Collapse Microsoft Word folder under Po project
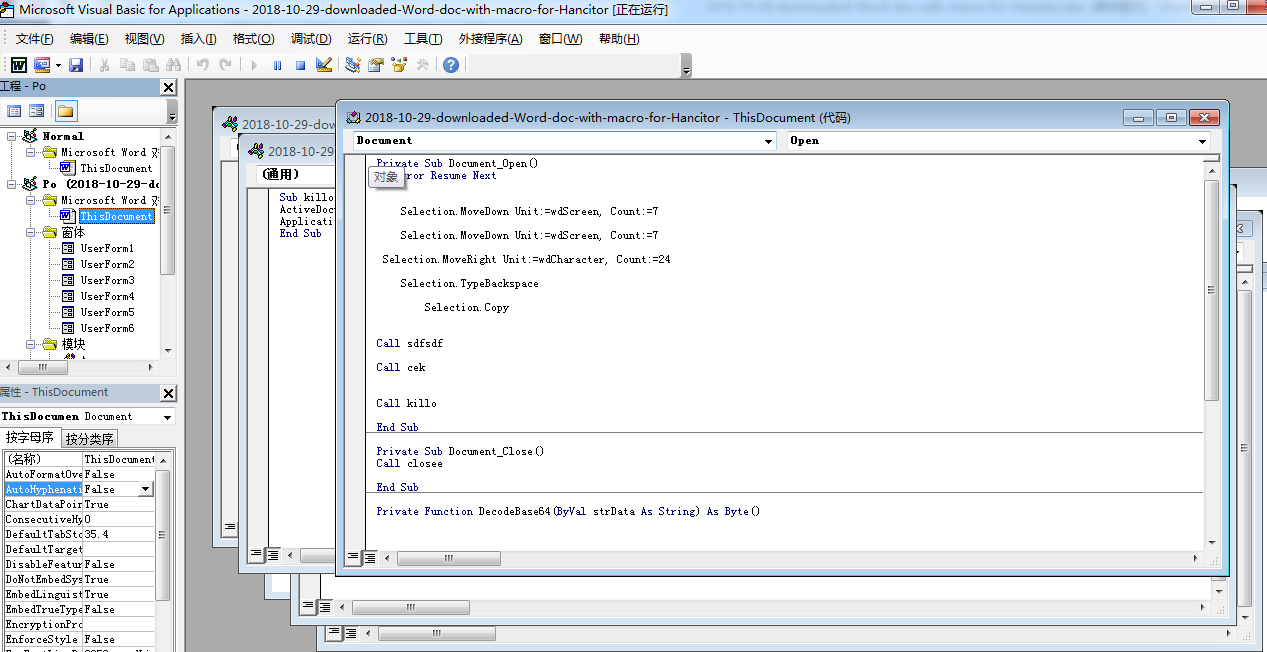 click(x=30, y=200)
